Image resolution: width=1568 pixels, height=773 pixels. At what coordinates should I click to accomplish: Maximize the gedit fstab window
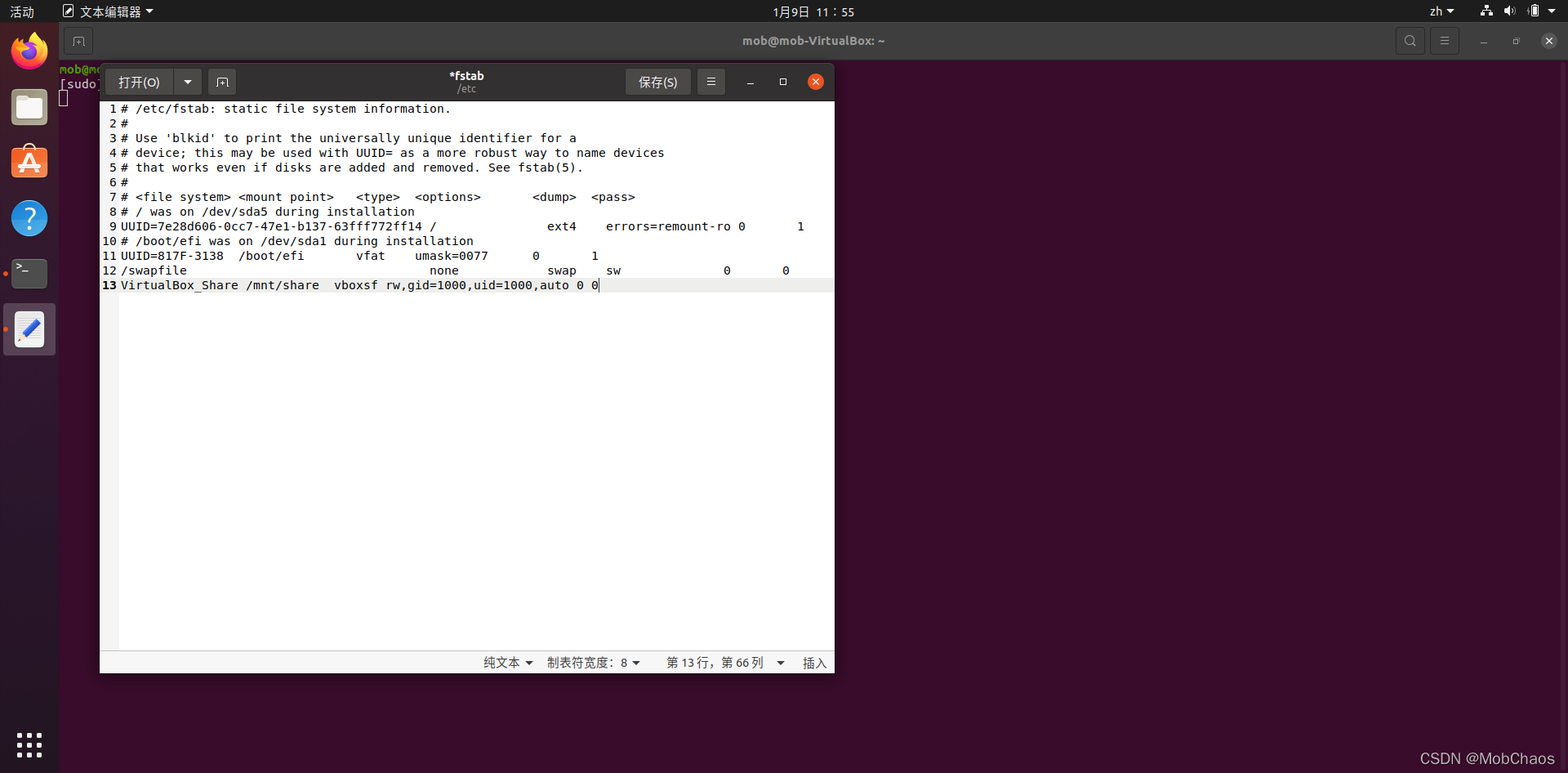click(783, 82)
